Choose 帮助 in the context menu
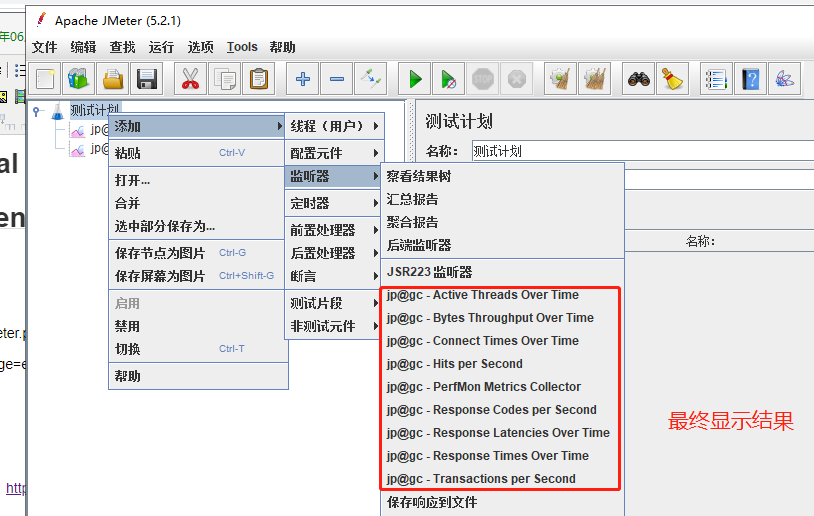This screenshot has height=516, width=814. [x=198, y=376]
